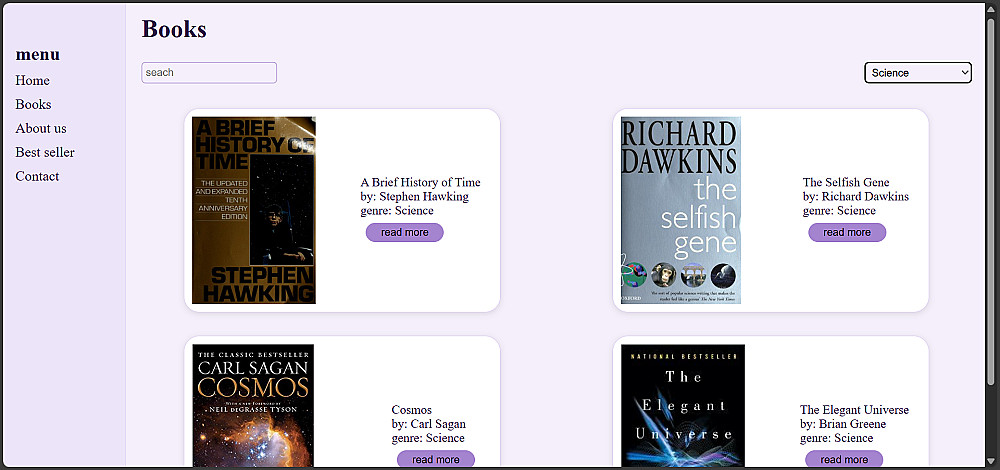Click genre: Science under Carl Sagan
The width and height of the screenshot is (1000, 470).
[428, 438]
